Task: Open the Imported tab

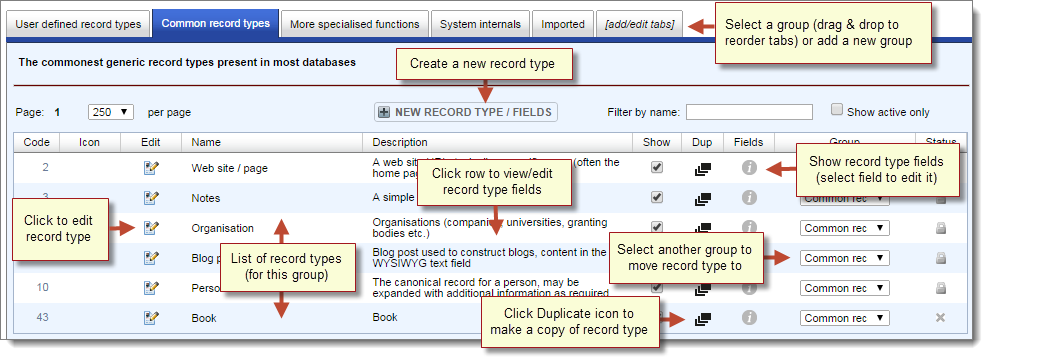Action: [x=563, y=24]
